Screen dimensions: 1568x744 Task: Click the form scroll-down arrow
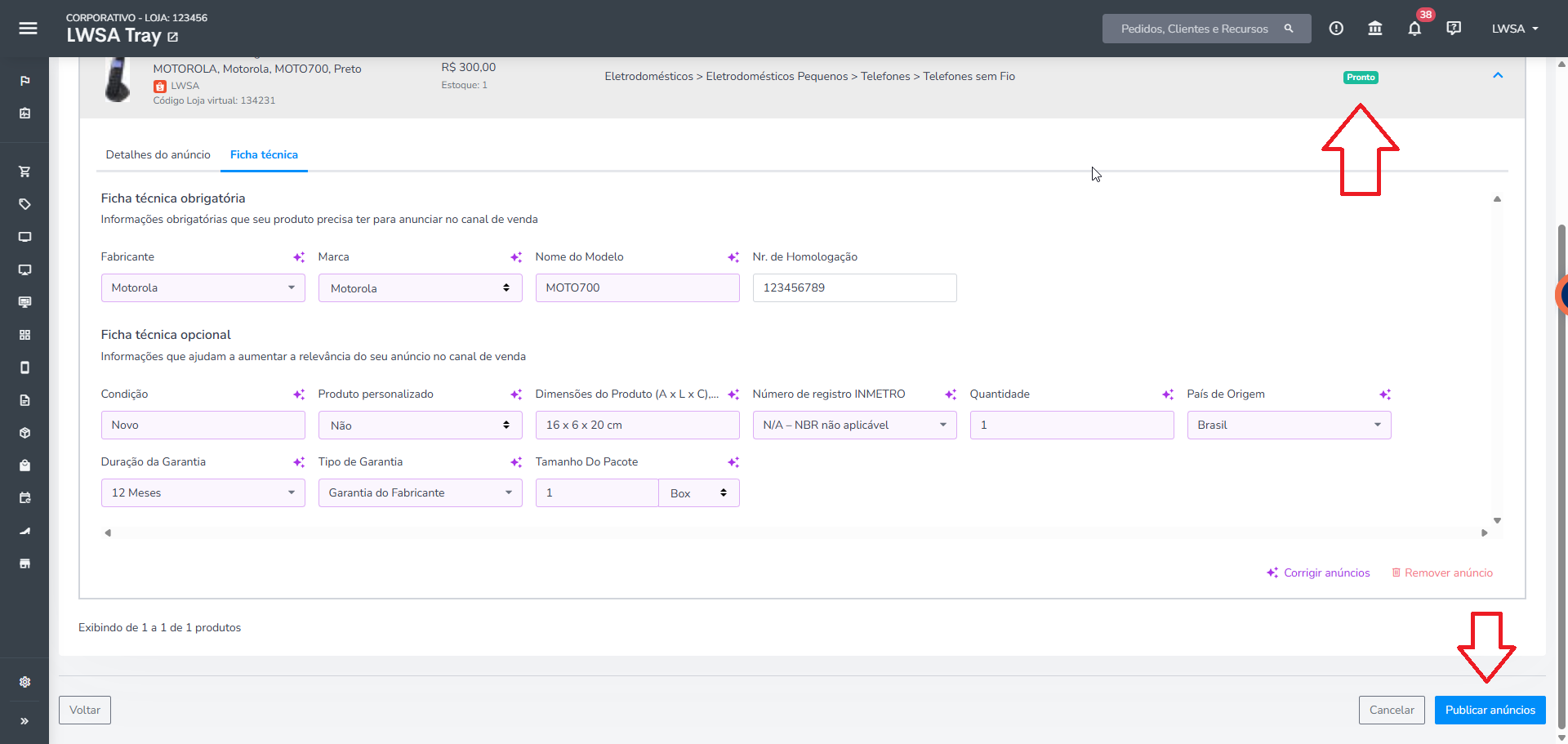[1497, 520]
